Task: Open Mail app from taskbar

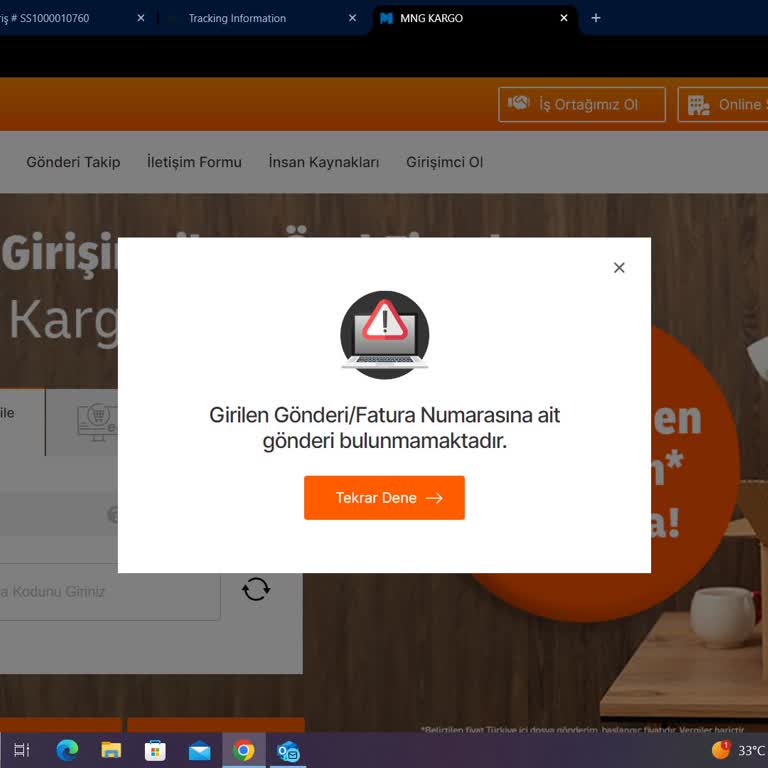Action: (x=199, y=751)
